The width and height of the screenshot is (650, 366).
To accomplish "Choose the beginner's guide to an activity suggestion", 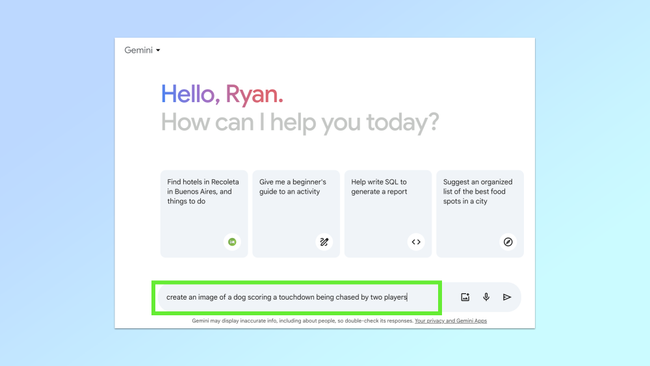I will tap(296, 214).
